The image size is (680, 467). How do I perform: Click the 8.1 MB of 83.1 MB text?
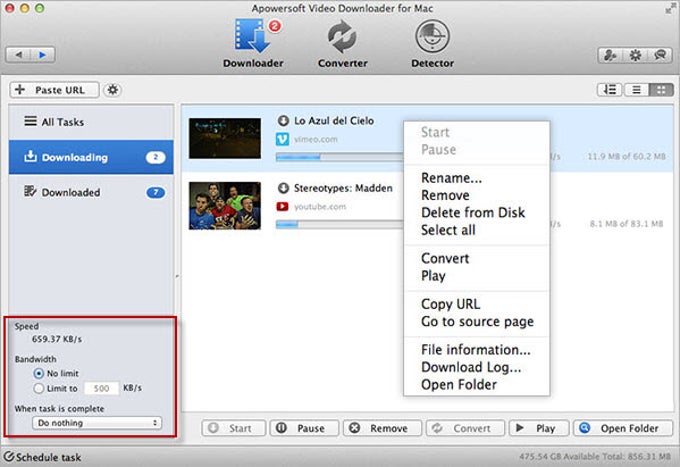pyautogui.click(x=626, y=224)
